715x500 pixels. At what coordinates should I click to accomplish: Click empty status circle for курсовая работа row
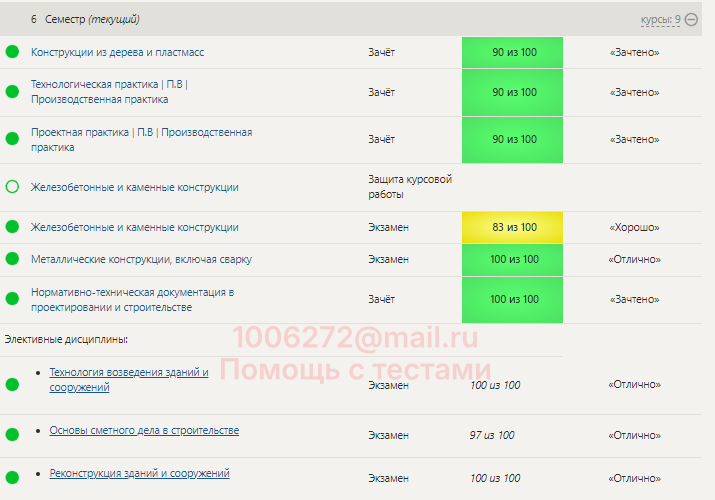coord(12,187)
